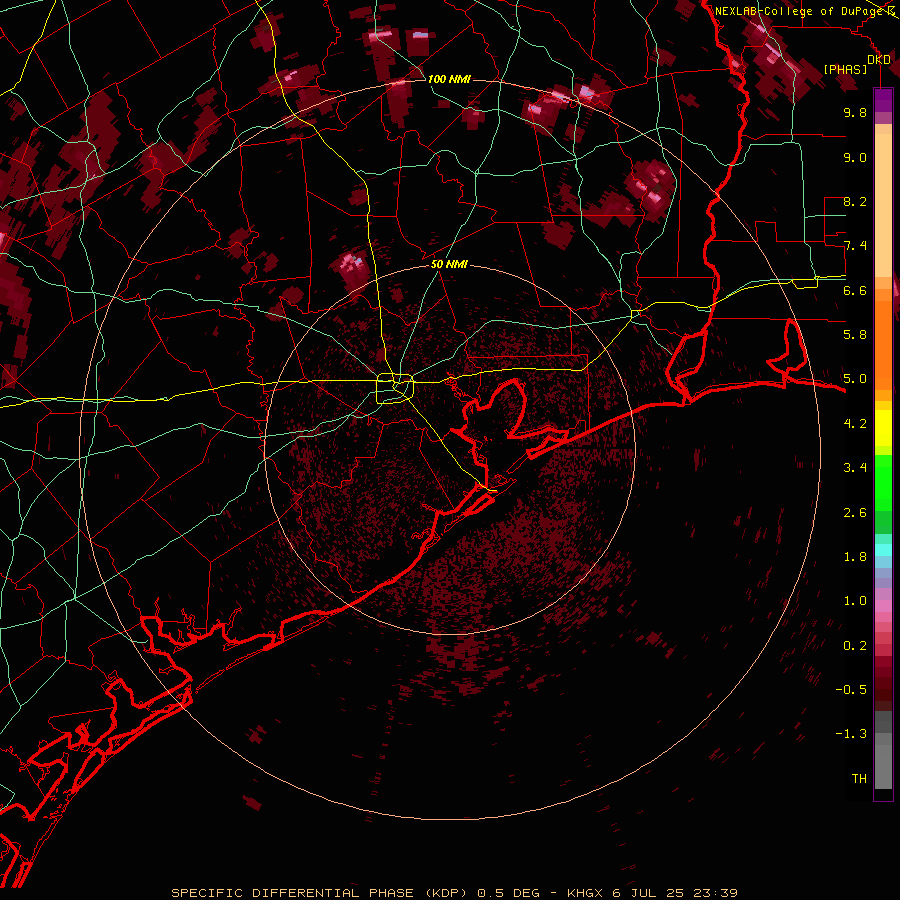Click the "100 NMI" range ring label
The height and width of the screenshot is (900, 900).
(x=449, y=79)
